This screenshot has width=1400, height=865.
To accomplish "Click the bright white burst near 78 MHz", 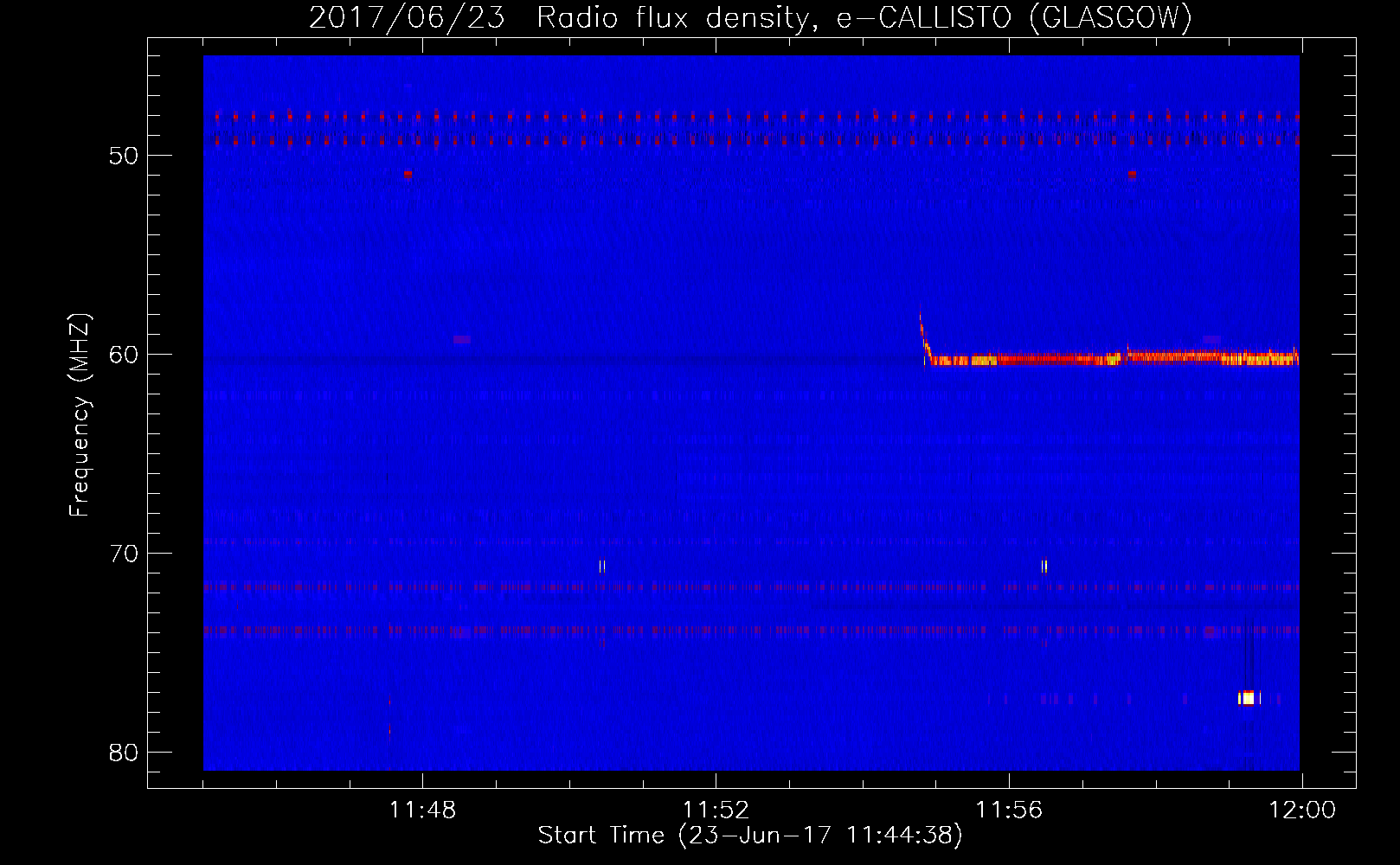I will point(1248,698).
